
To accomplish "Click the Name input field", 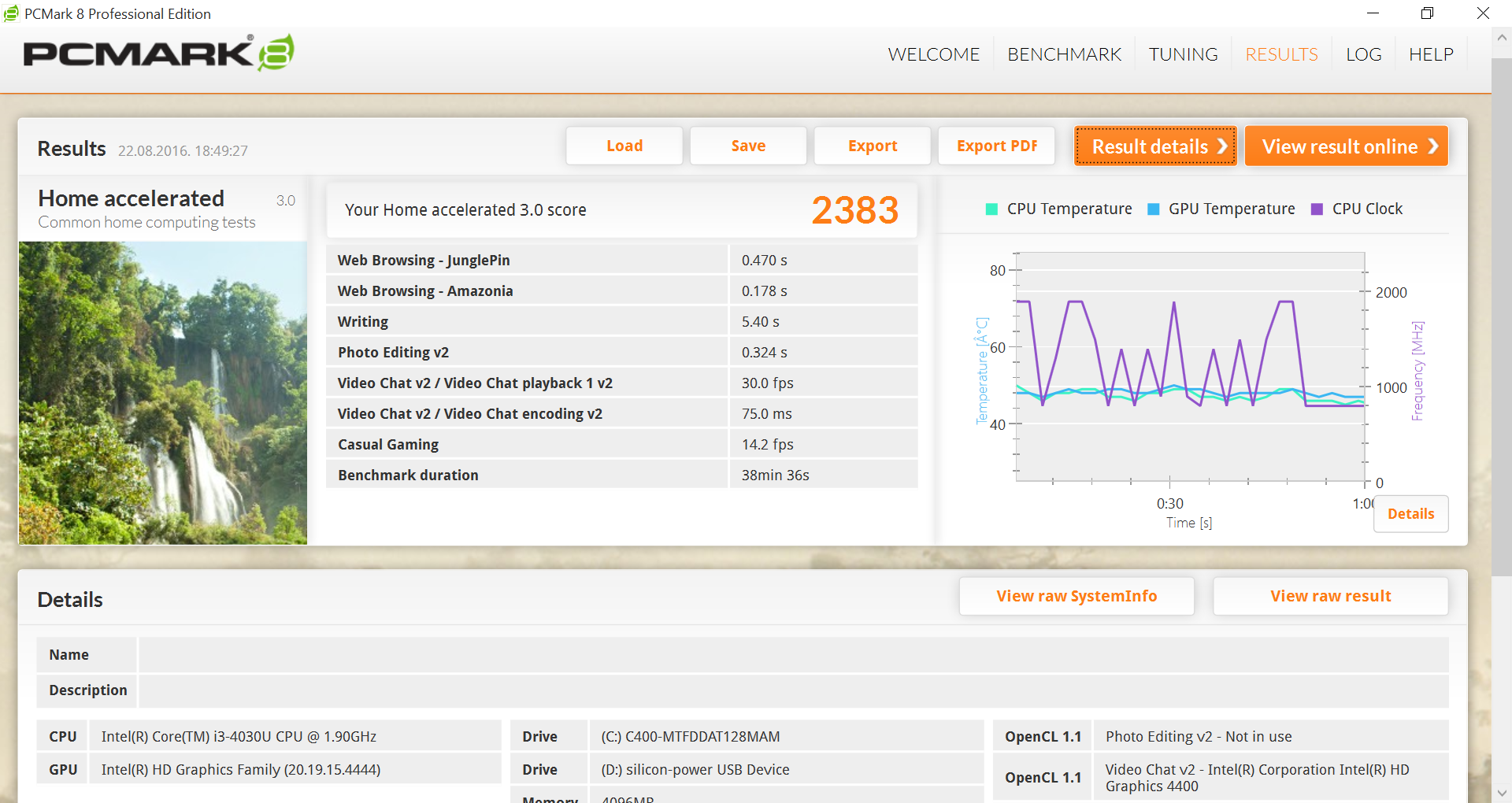I will (x=793, y=655).
